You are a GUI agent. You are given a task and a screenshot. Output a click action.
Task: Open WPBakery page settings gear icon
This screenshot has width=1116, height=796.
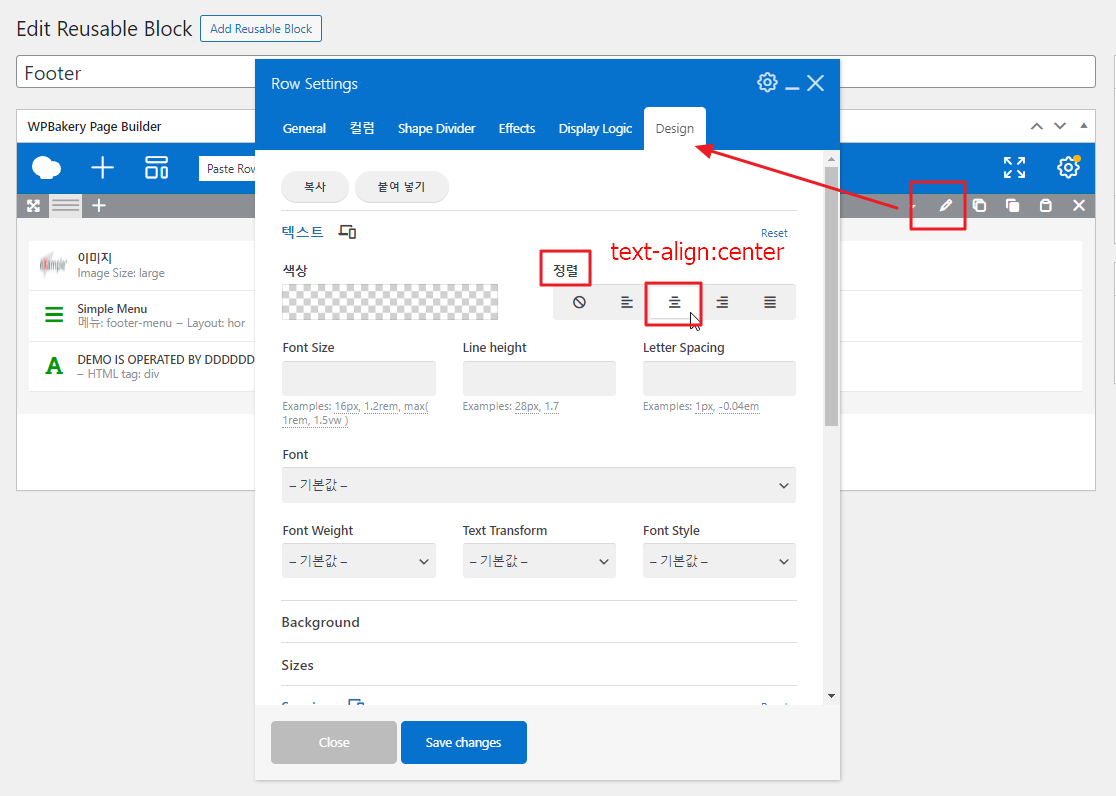click(x=1068, y=168)
